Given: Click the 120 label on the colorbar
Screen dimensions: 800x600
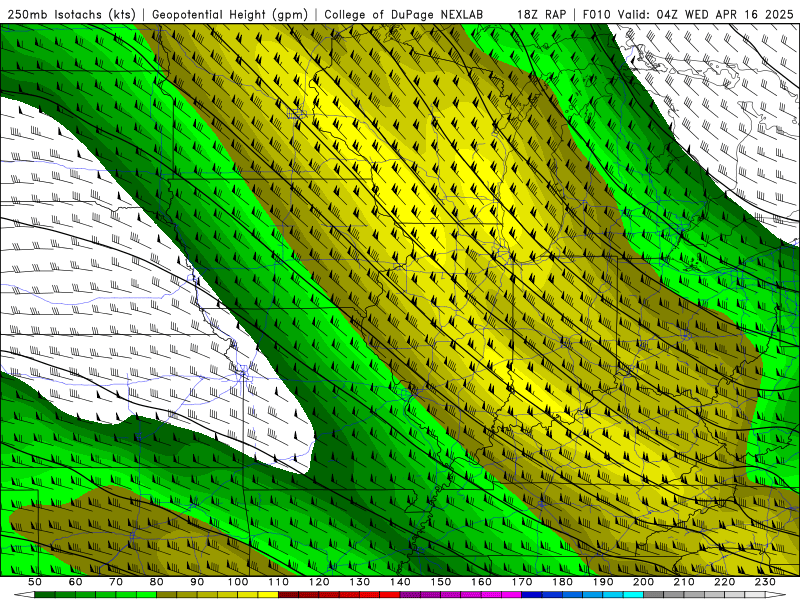Looking at the screenshot, I should (319, 582).
